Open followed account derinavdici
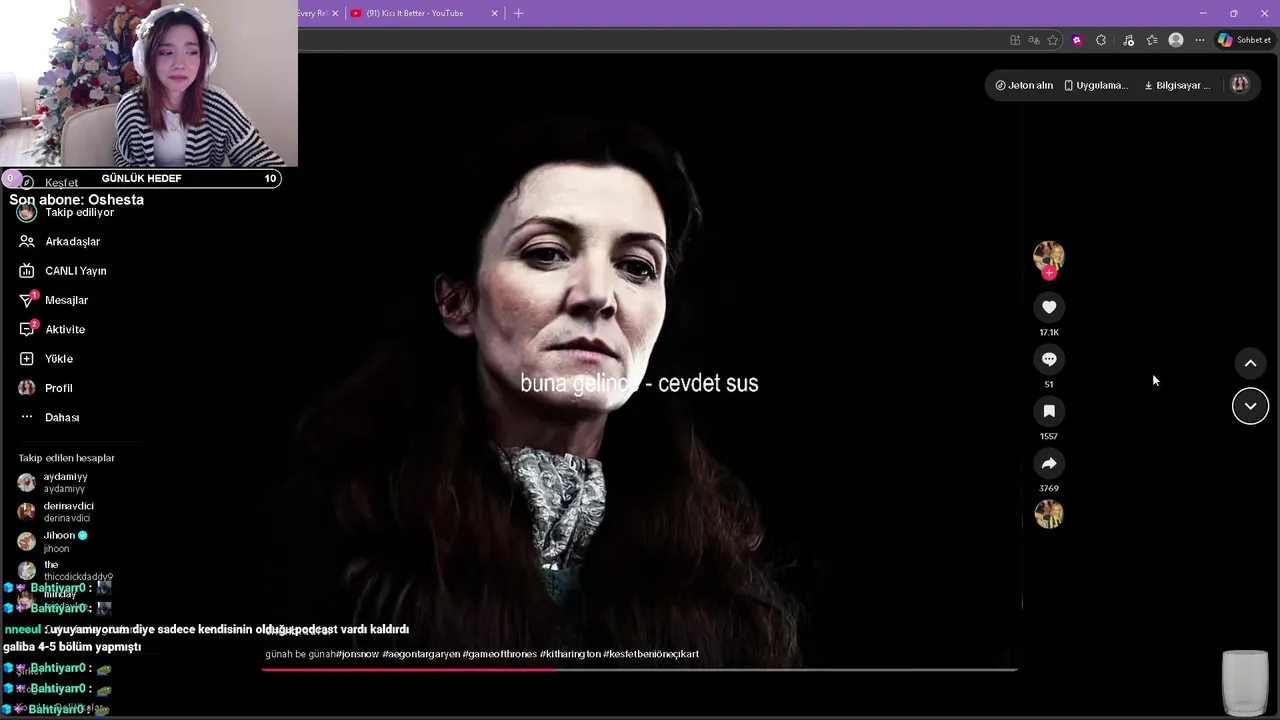The height and width of the screenshot is (720, 1280). tap(68, 512)
